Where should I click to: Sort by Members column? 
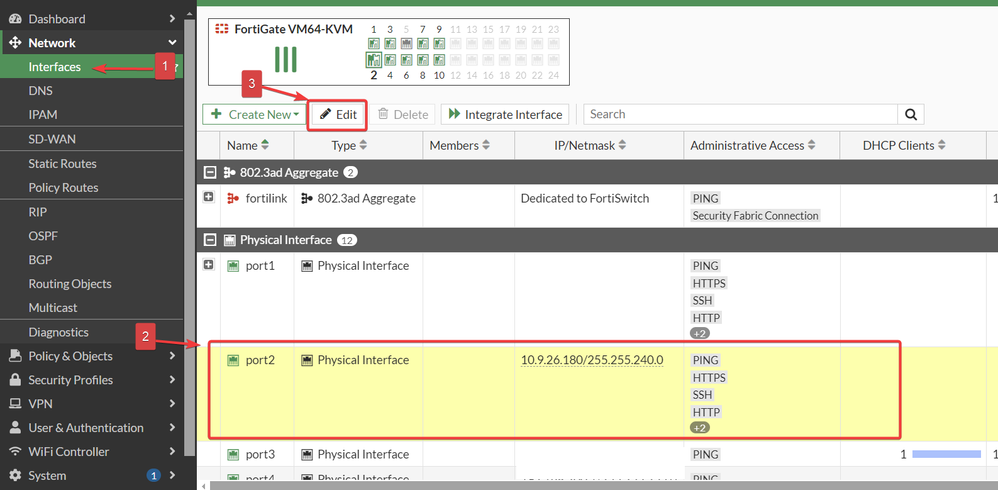point(460,146)
